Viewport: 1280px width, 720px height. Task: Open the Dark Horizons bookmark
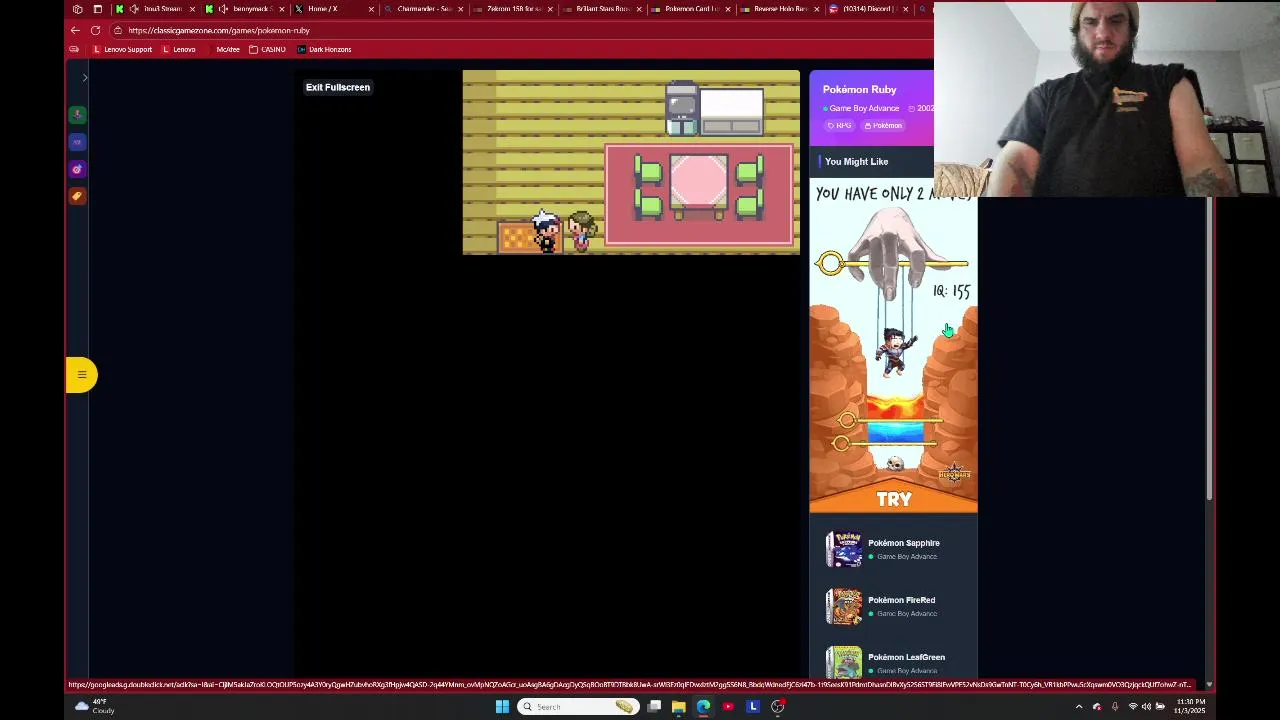point(324,49)
